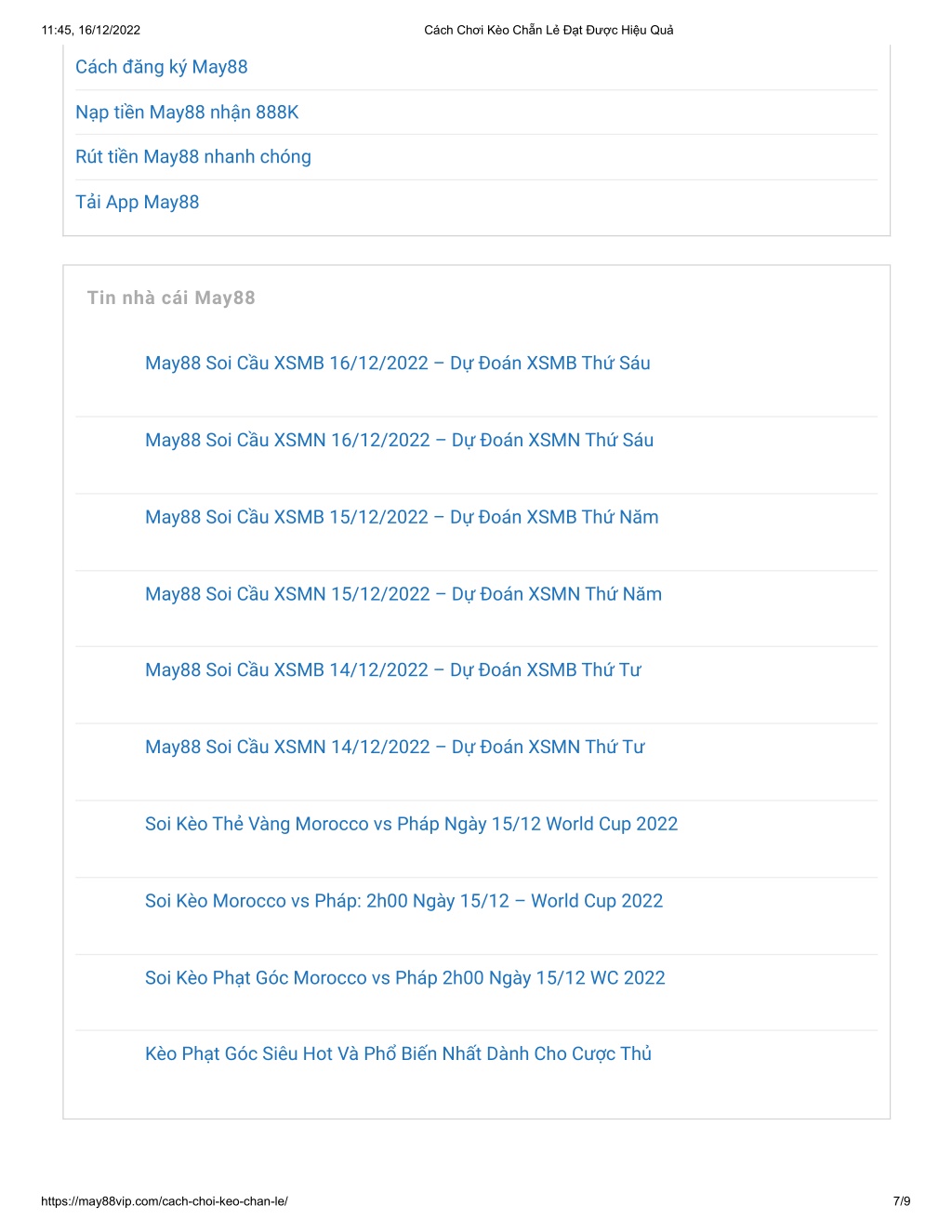Viewport: 952px width, 1232px height.
Task: Click the page title header text
Action: (549, 30)
